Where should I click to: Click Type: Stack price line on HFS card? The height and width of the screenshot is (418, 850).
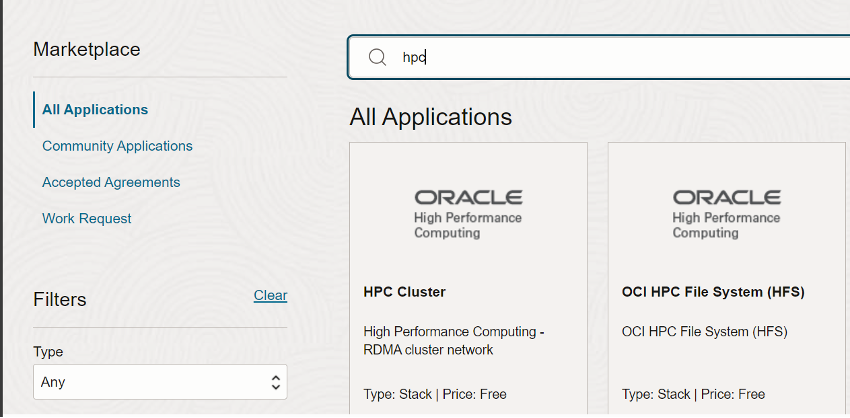(693, 394)
